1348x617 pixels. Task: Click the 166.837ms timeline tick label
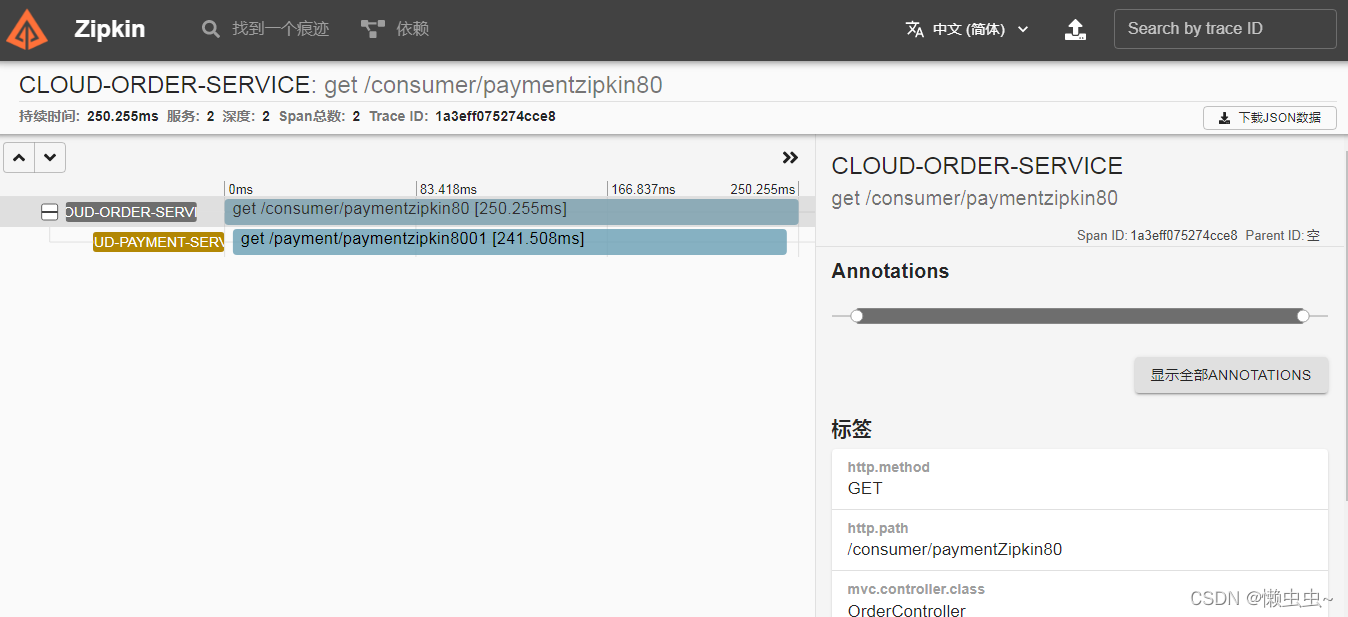643,189
